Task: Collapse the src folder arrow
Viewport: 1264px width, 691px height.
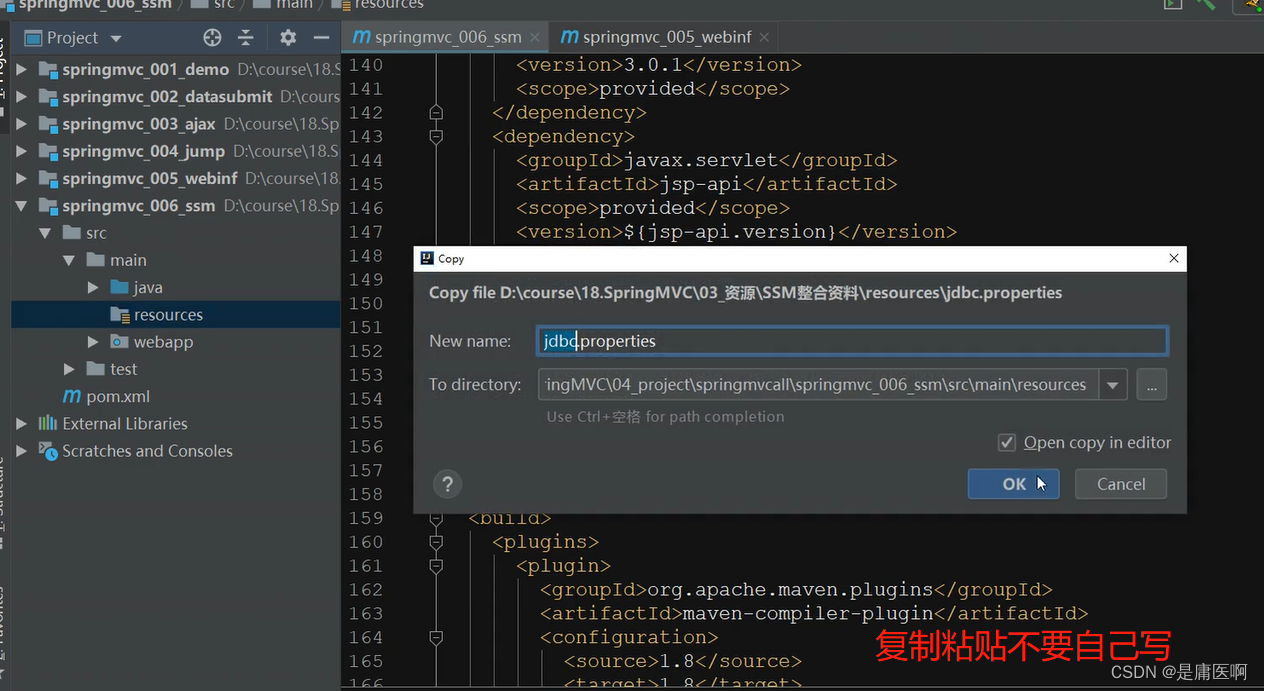Action: click(x=45, y=233)
